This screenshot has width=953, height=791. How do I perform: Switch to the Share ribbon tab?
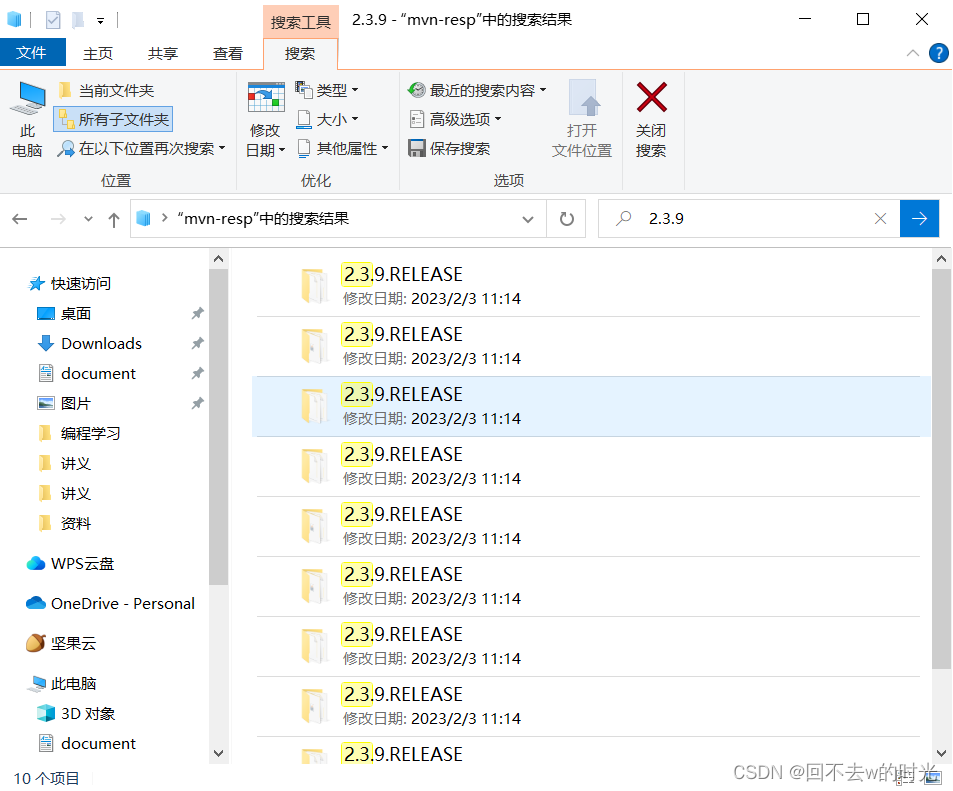(163, 54)
